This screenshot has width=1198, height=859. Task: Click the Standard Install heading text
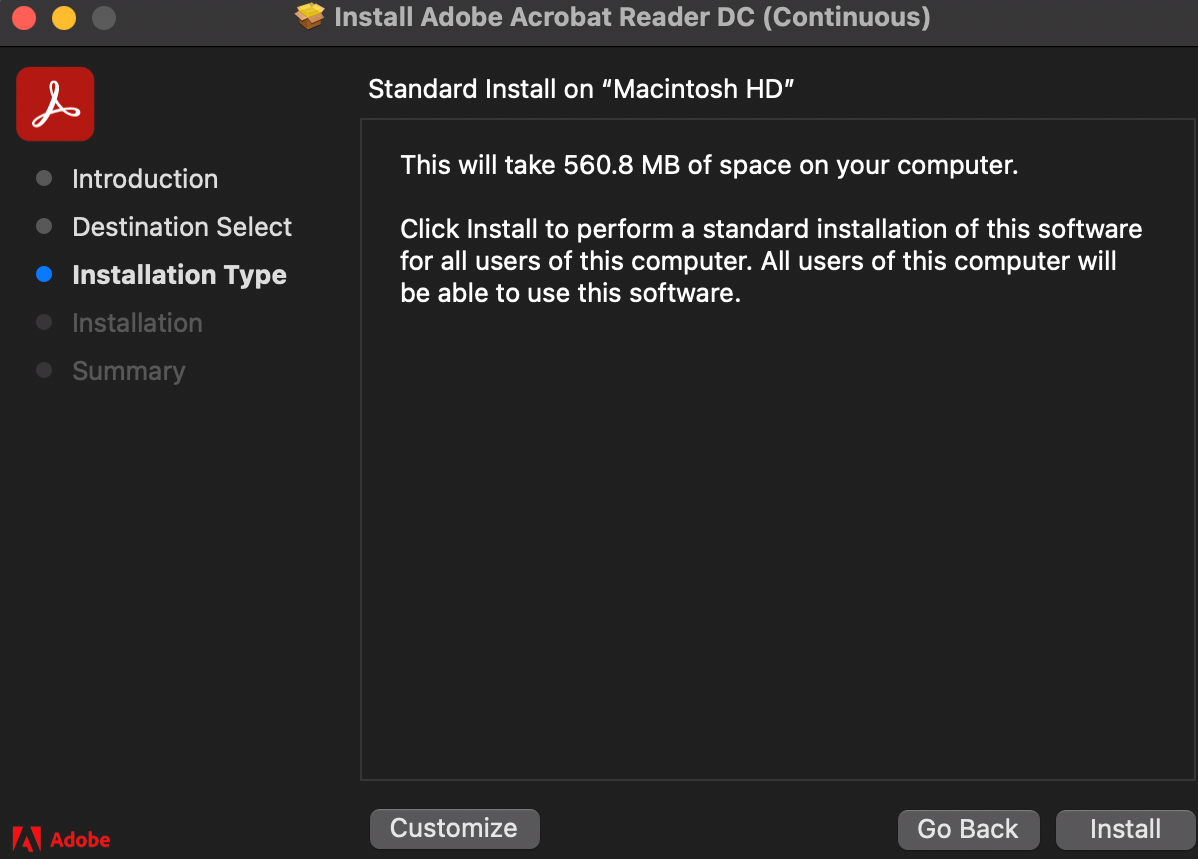tap(581, 89)
